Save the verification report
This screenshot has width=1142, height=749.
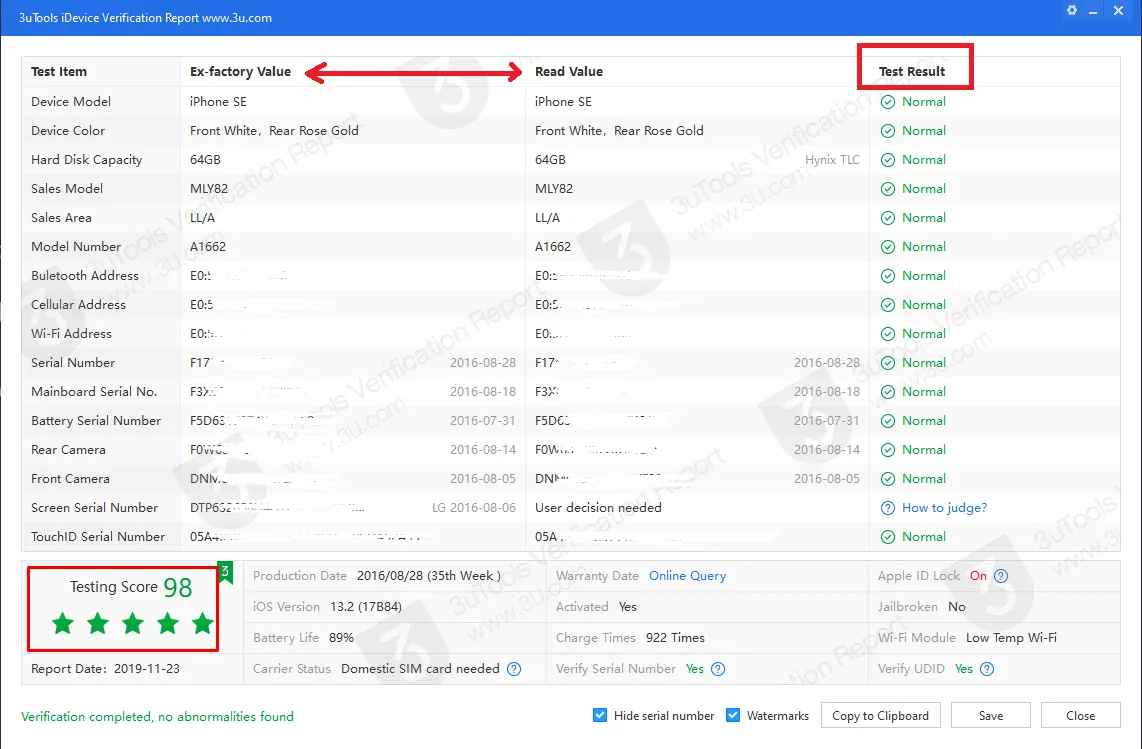pos(990,715)
